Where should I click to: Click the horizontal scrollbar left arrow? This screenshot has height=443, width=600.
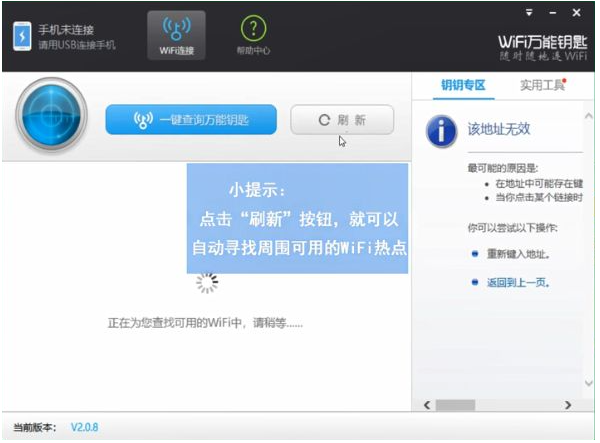click(427, 404)
